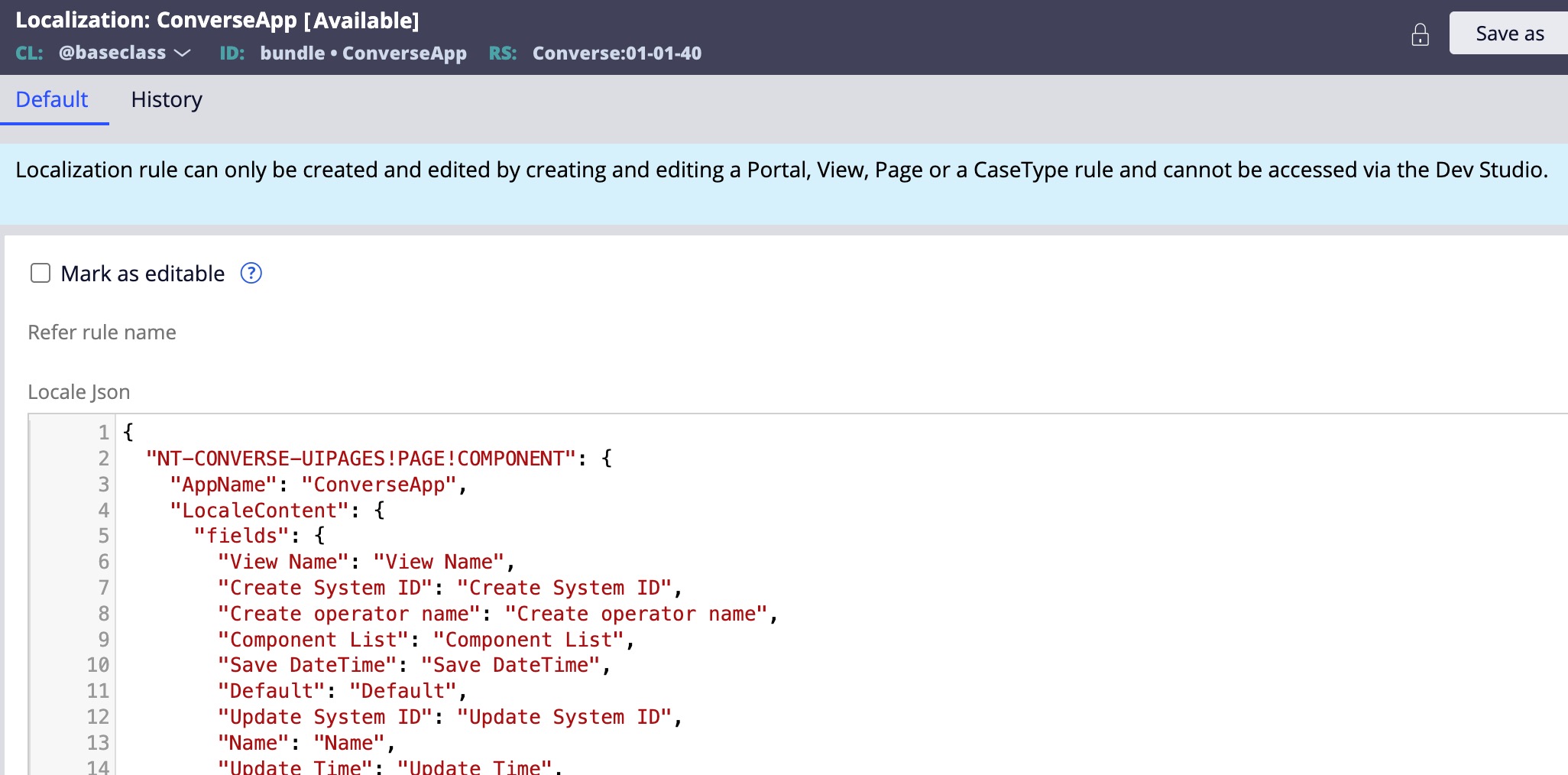The height and width of the screenshot is (775, 1568).
Task: Click the "Create operator name" key on line 8
Action: click(348, 614)
